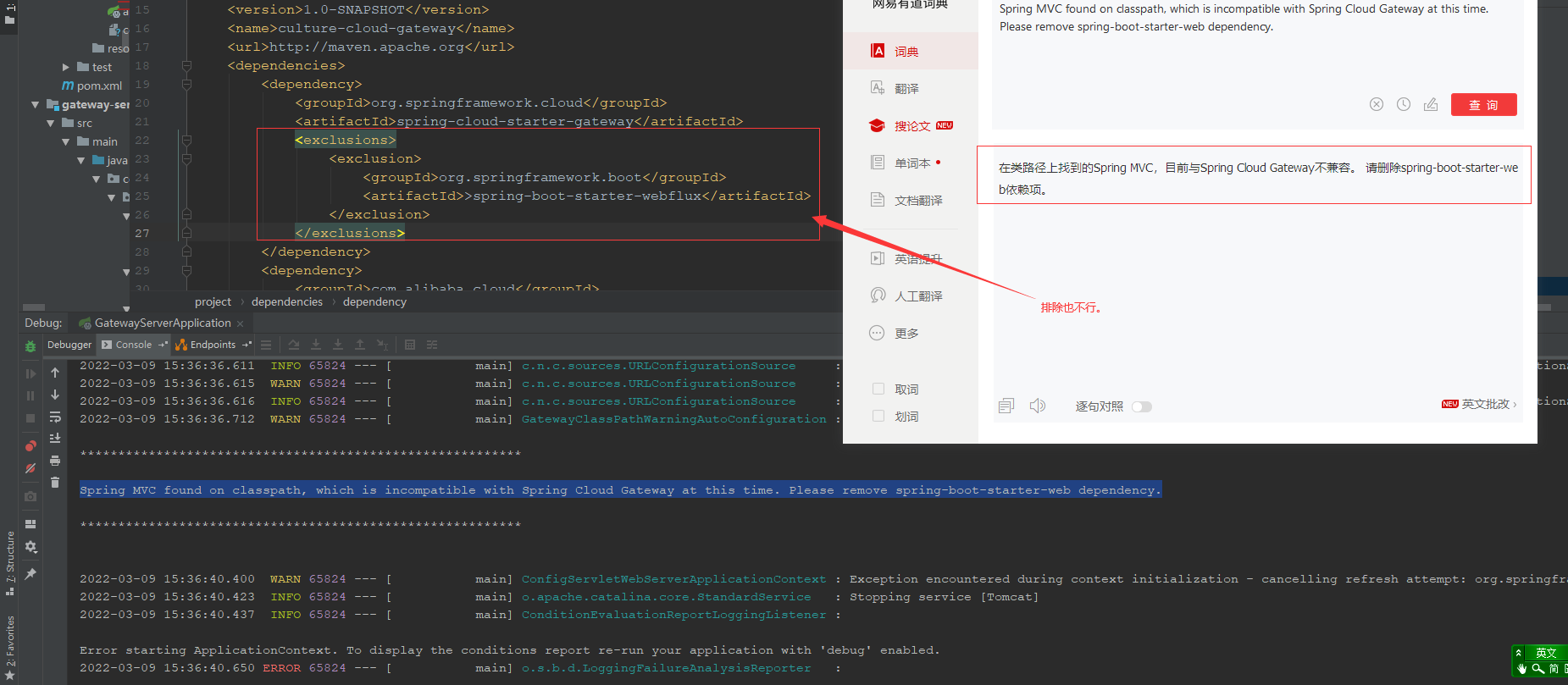The height and width of the screenshot is (685, 1568).
Task: Open Youdao query history clock icon
Action: [1404, 104]
